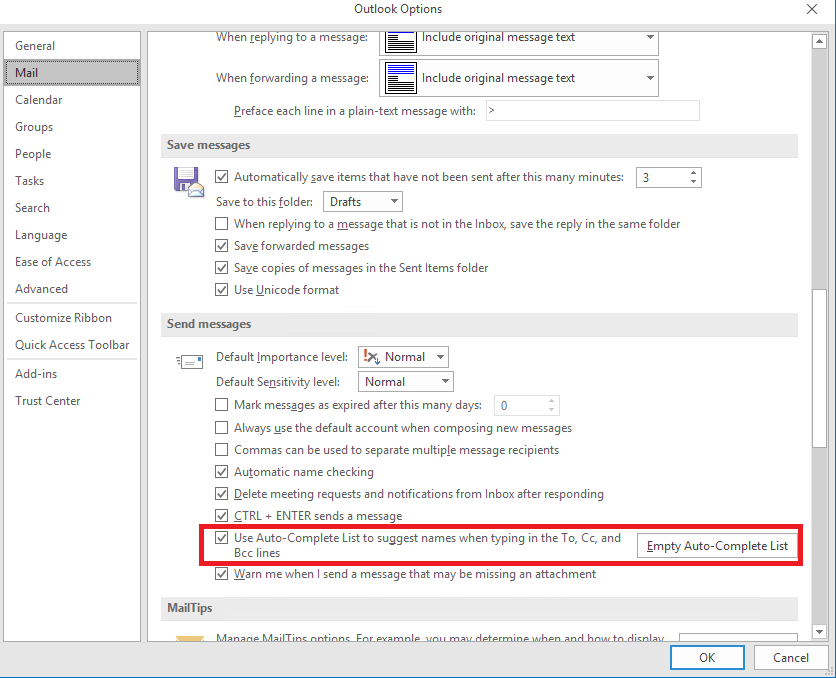The height and width of the screenshot is (678, 836).
Task: Enable saving replies in the same folder
Action: tap(221, 223)
